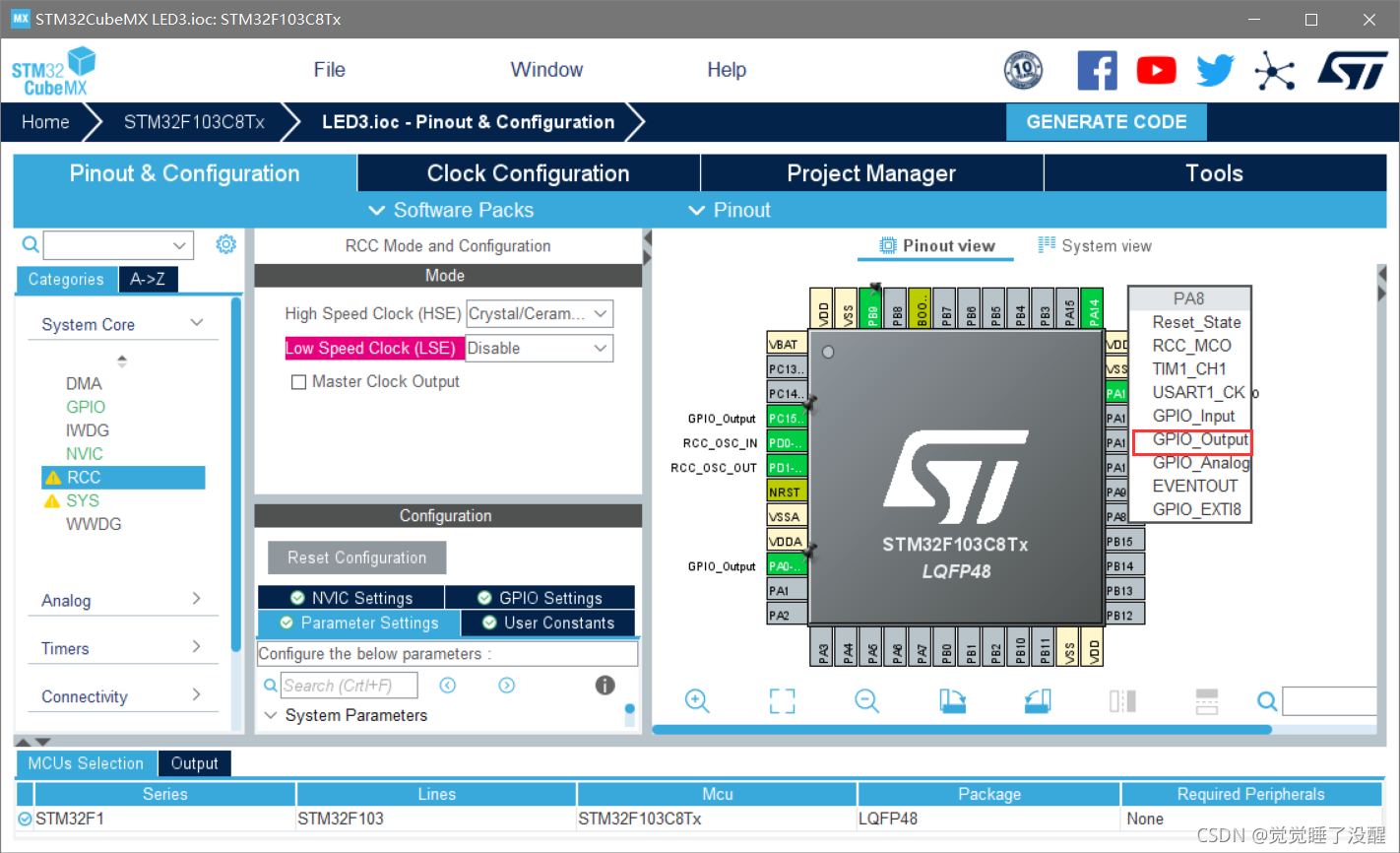This screenshot has width=1400, height=853.
Task: Click the horizontal split view icon
Action: pos(1207,700)
